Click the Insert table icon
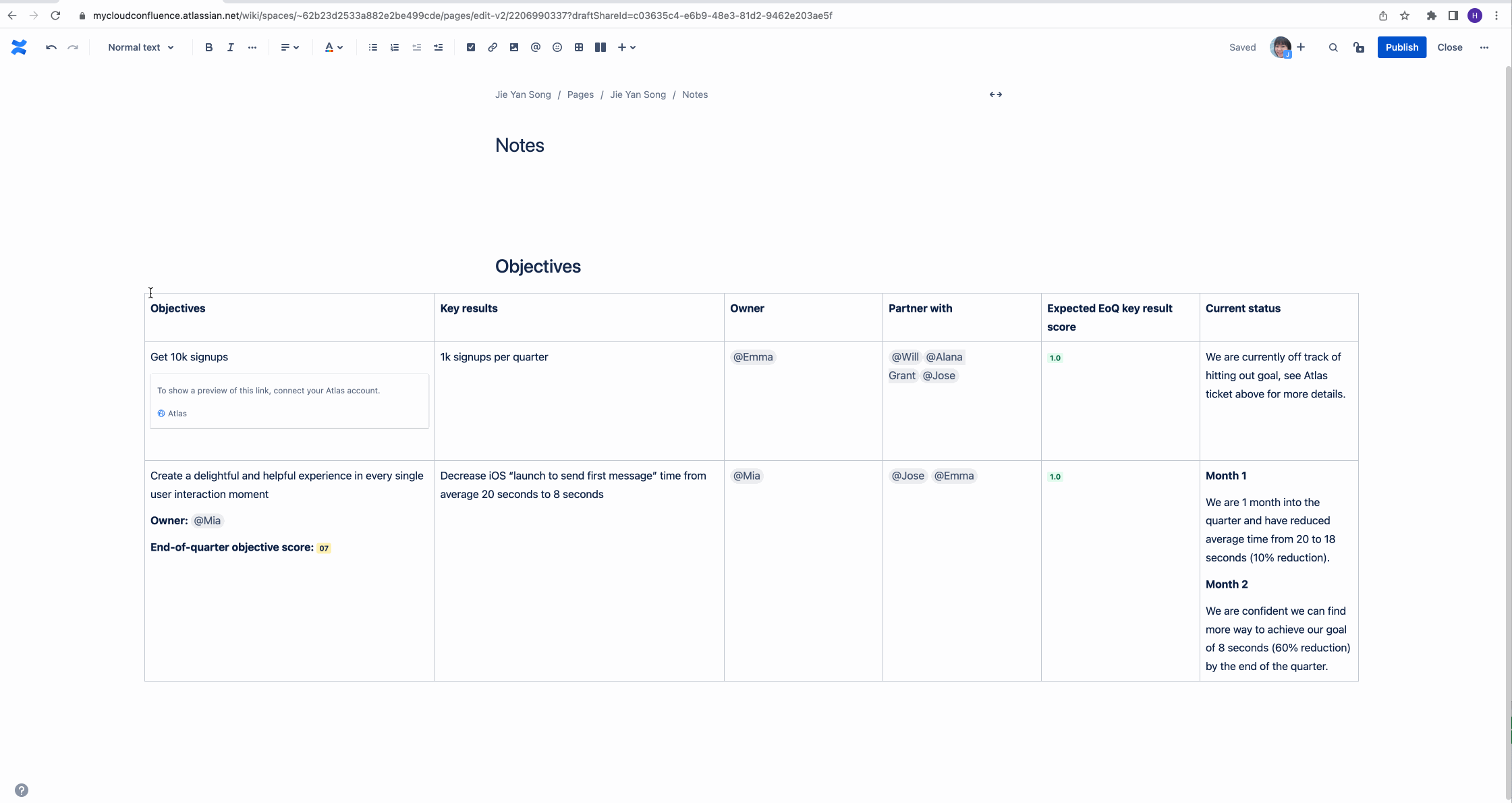 click(578, 47)
